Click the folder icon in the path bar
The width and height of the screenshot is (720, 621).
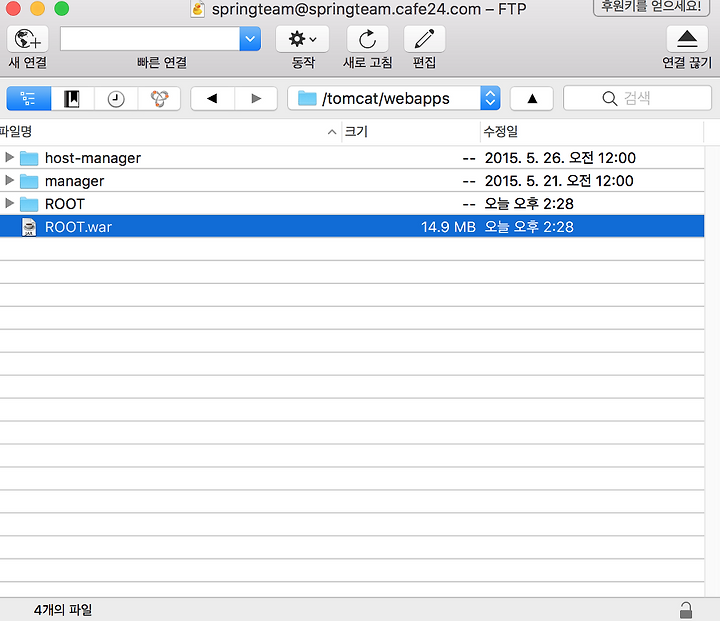tap(307, 98)
